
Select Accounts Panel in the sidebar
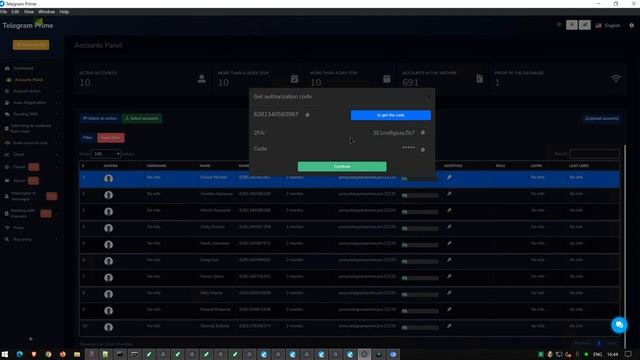pyautogui.click(x=29, y=80)
